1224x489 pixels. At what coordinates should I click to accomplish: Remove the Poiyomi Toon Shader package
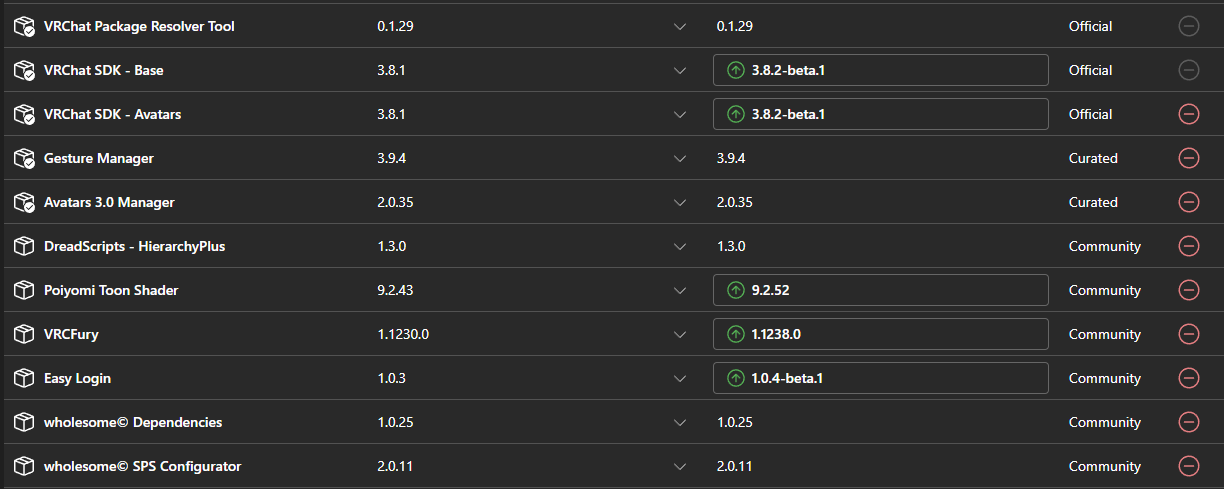point(1189,290)
